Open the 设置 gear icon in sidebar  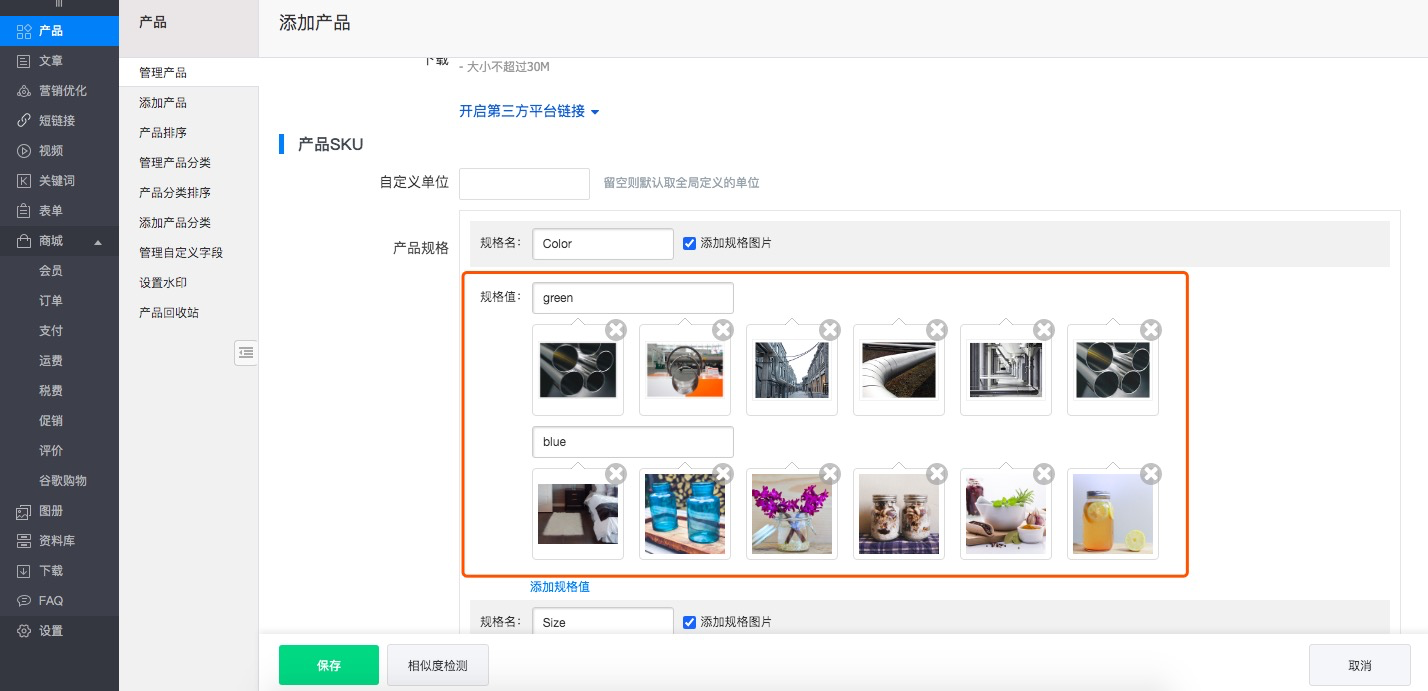(x=24, y=631)
